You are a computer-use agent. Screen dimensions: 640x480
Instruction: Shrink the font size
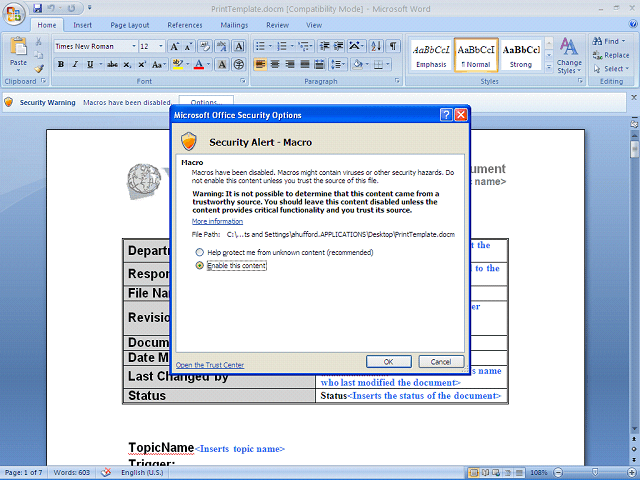[188, 46]
